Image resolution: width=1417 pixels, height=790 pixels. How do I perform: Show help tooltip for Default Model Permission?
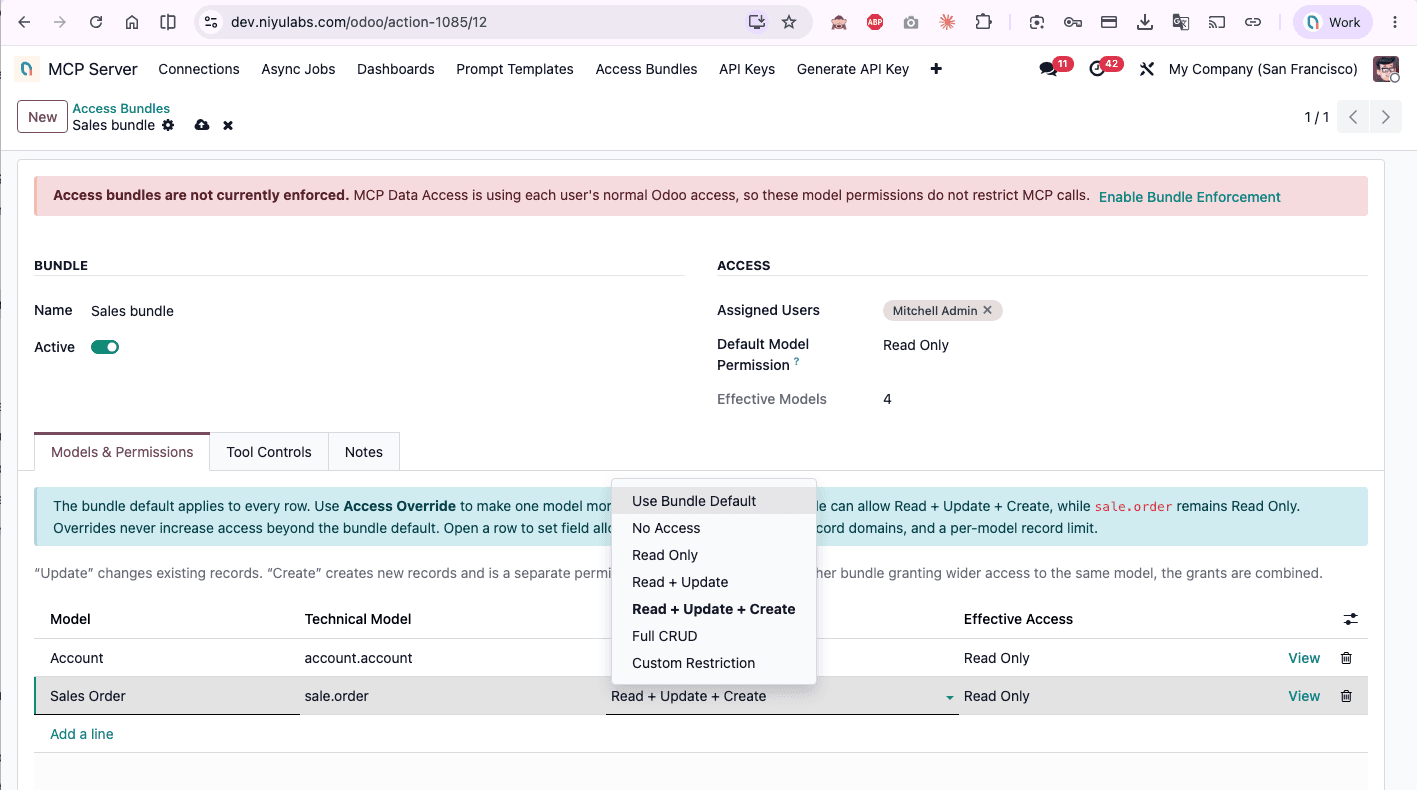[796, 362]
